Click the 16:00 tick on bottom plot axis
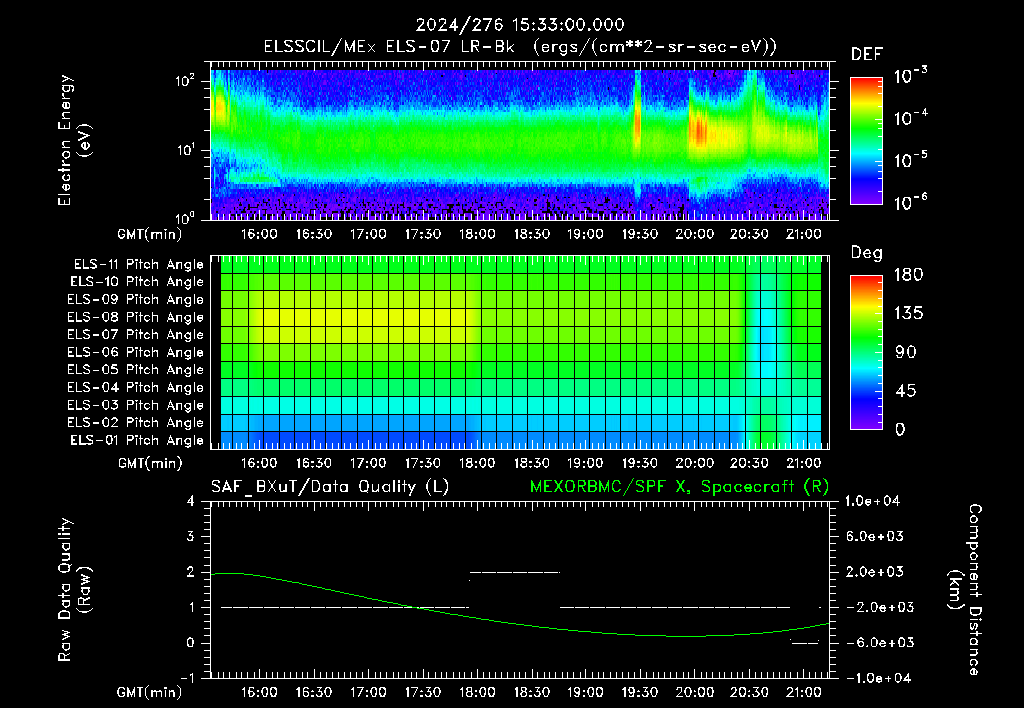1024x708 pixels. [x=259, y=692]
